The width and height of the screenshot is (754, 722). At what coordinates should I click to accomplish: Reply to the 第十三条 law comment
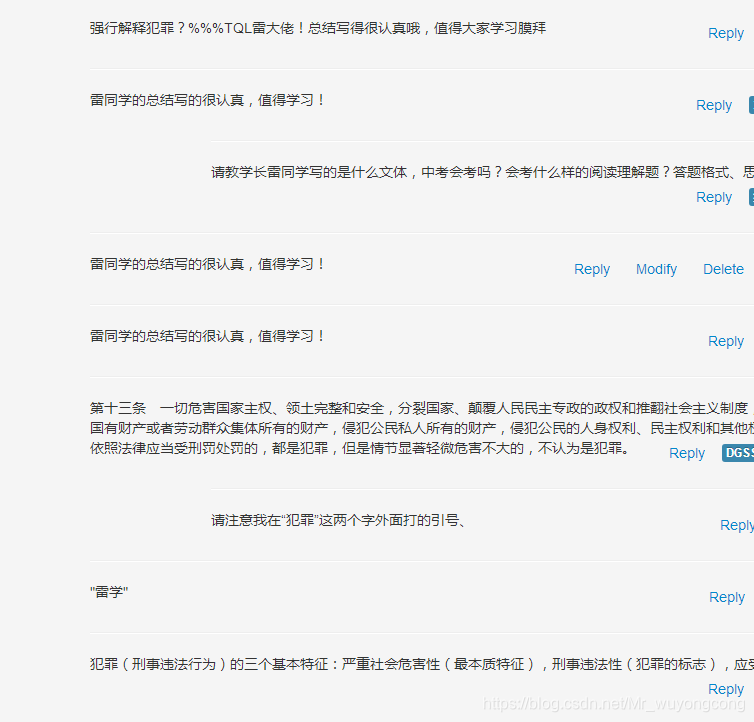coord(687,453)
